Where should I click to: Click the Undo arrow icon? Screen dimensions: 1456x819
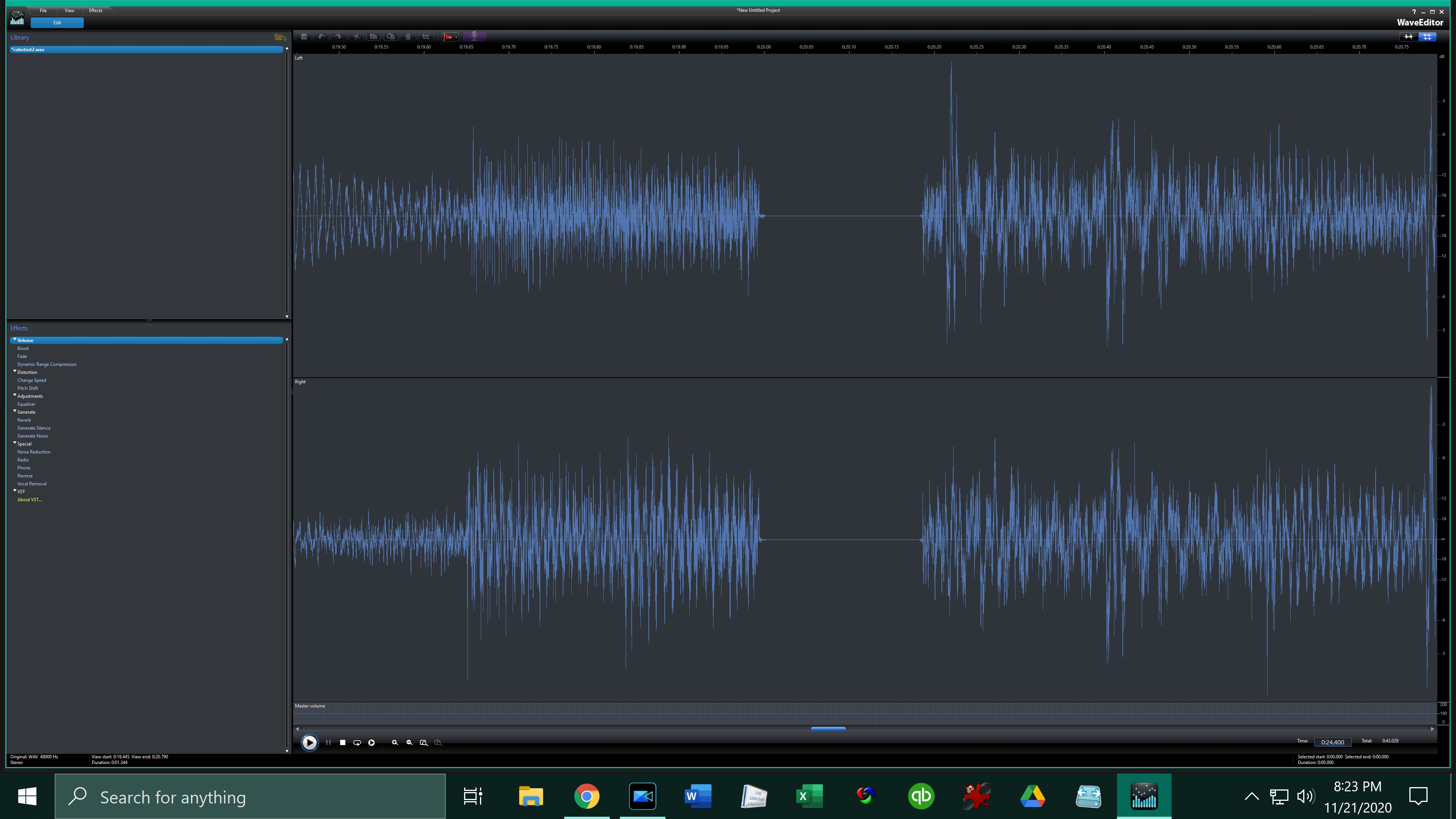click(321, 37)
